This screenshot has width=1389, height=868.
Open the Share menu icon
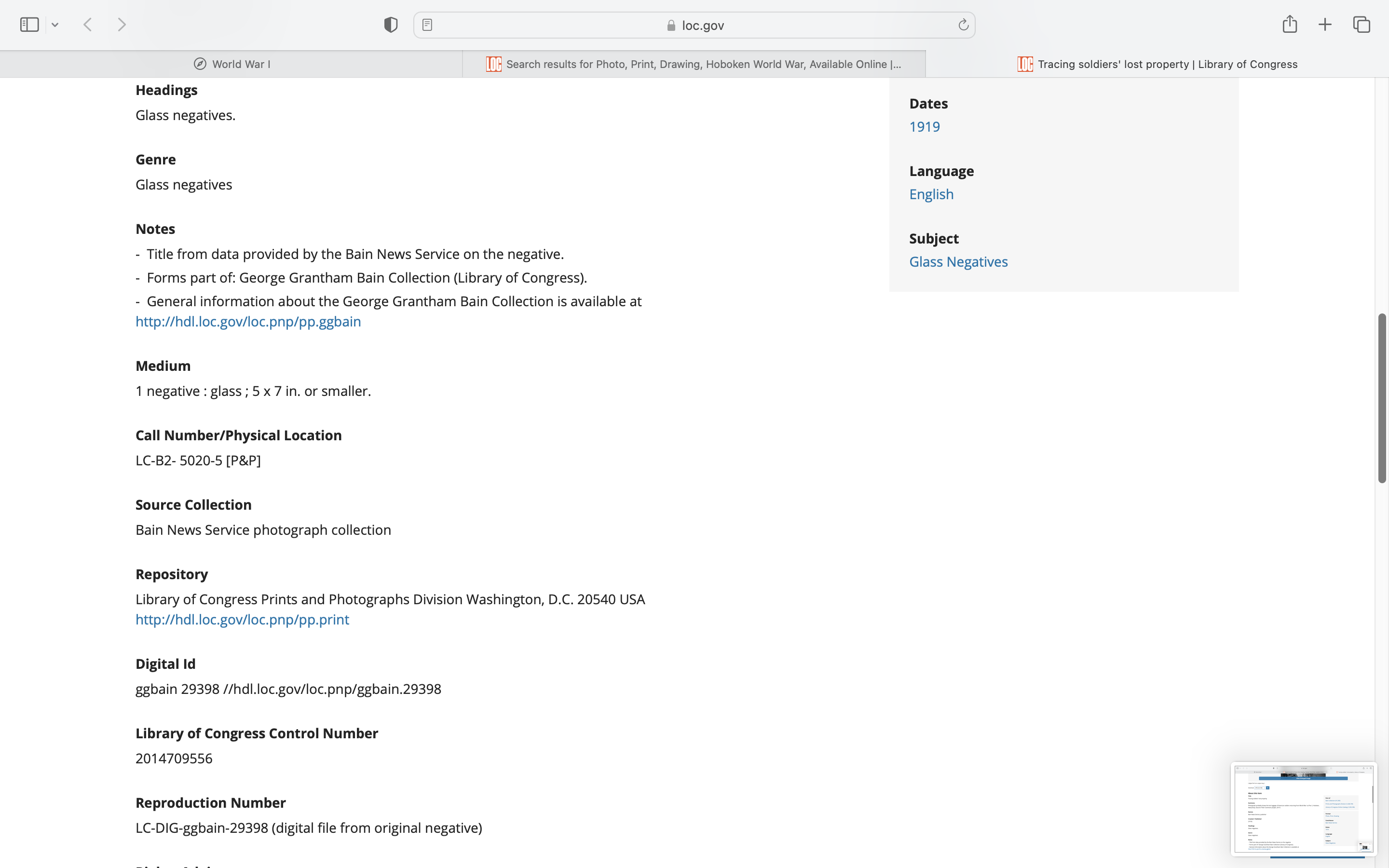(1290, 24)
